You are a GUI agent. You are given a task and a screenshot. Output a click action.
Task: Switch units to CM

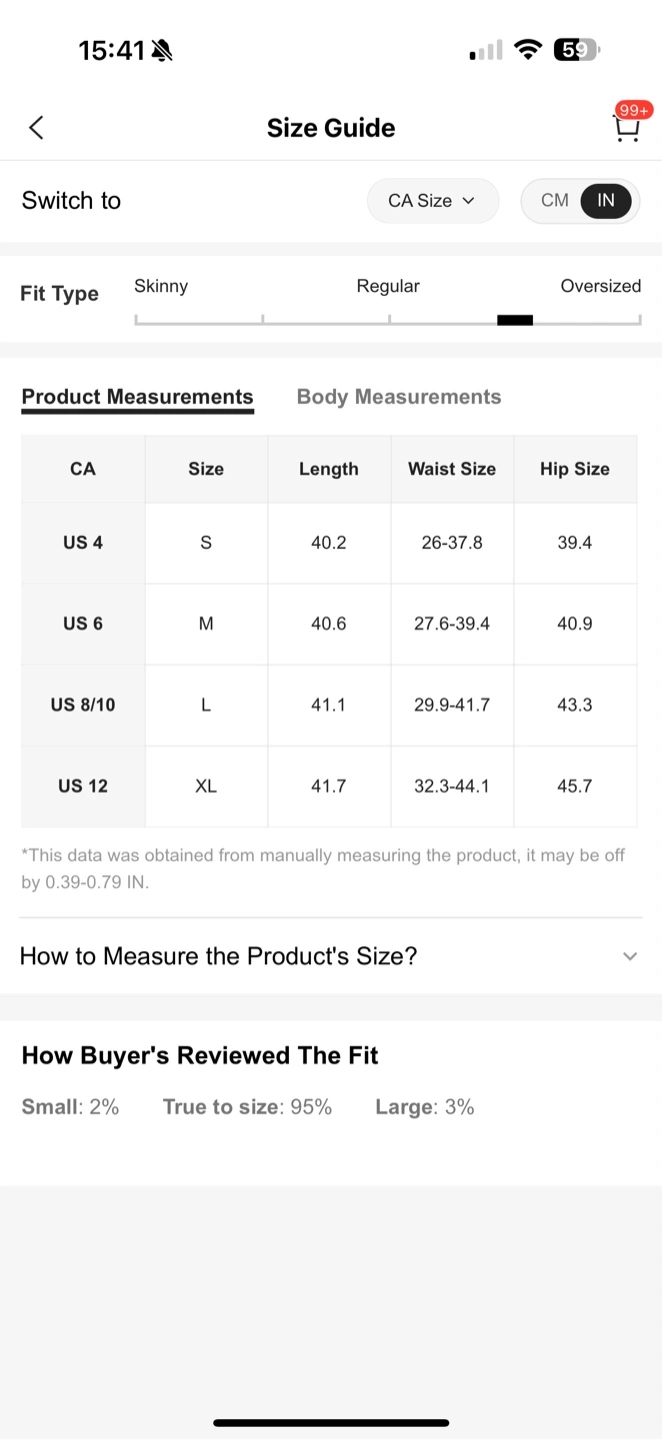554,200
